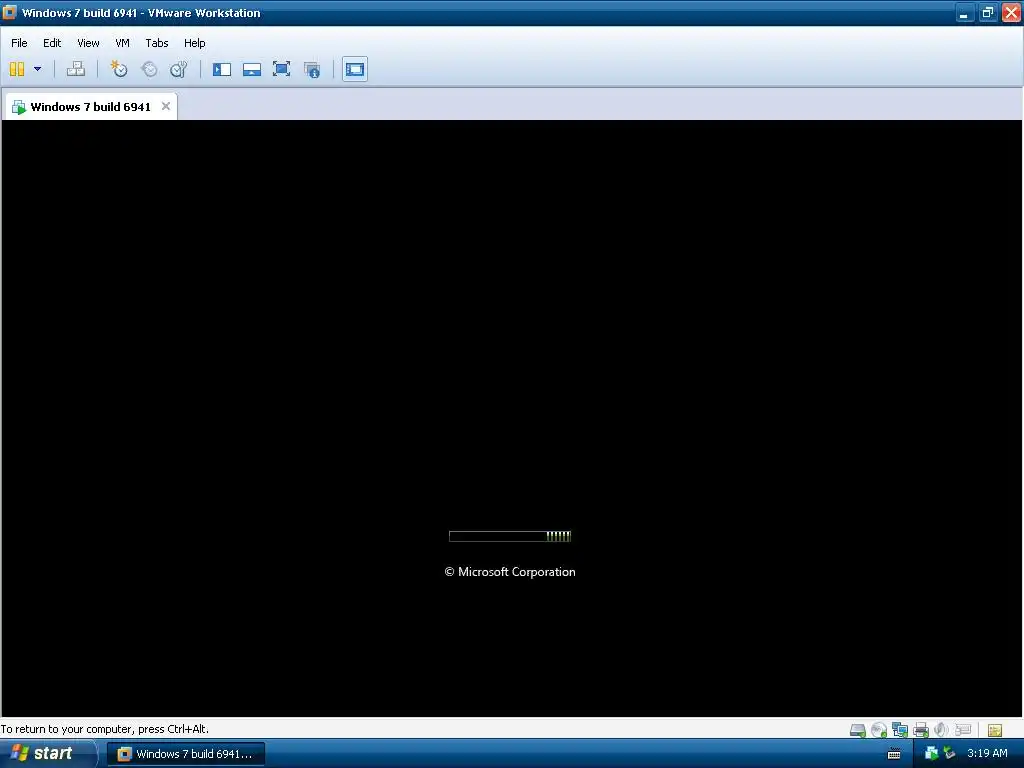Click the yellow Suspend VM toolbar button
The height and width of the screenshot is (768, 1024).
coord(17,69)
